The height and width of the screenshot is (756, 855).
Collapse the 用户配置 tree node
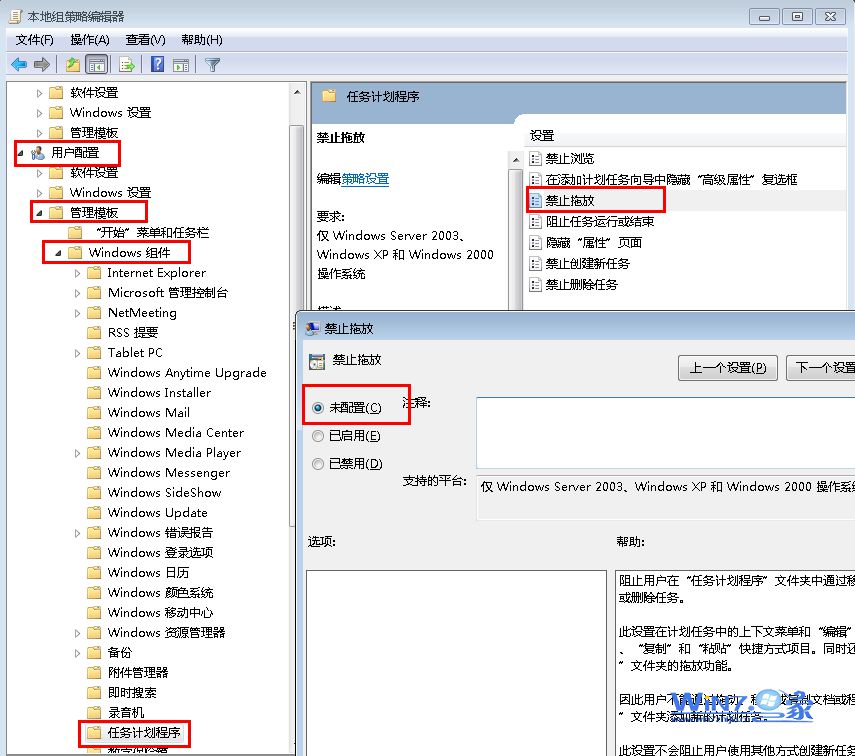[x=21, y=153]
